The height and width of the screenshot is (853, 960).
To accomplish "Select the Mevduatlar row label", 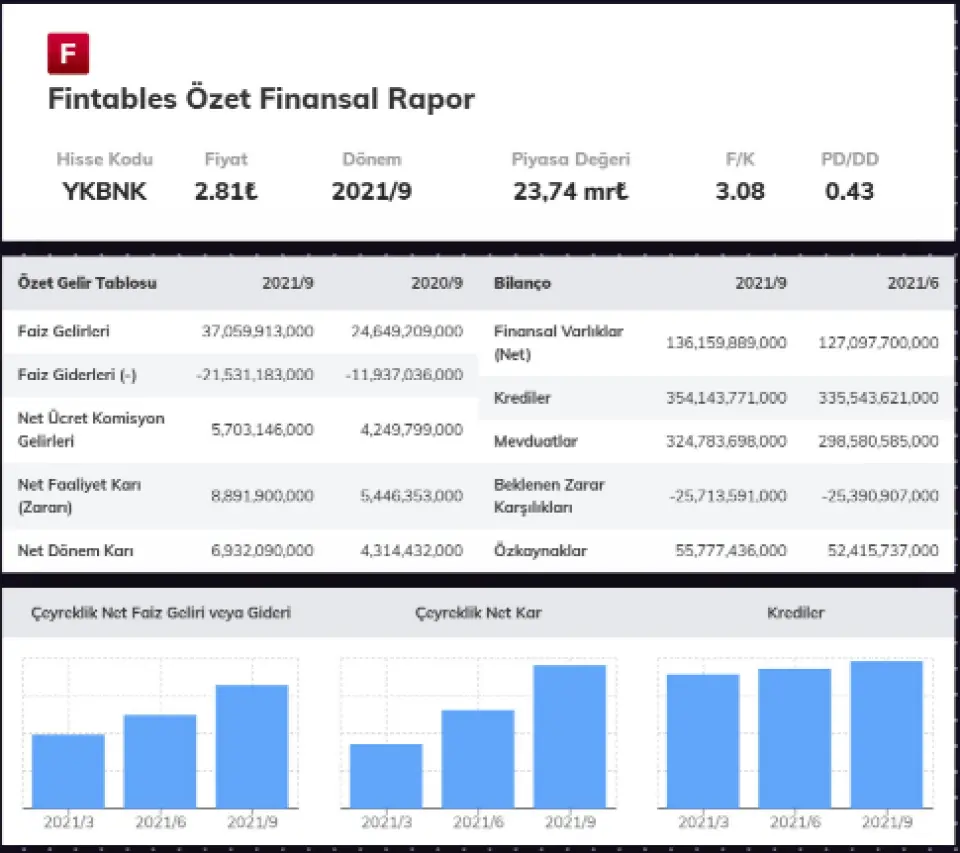I will pos(535,441).
